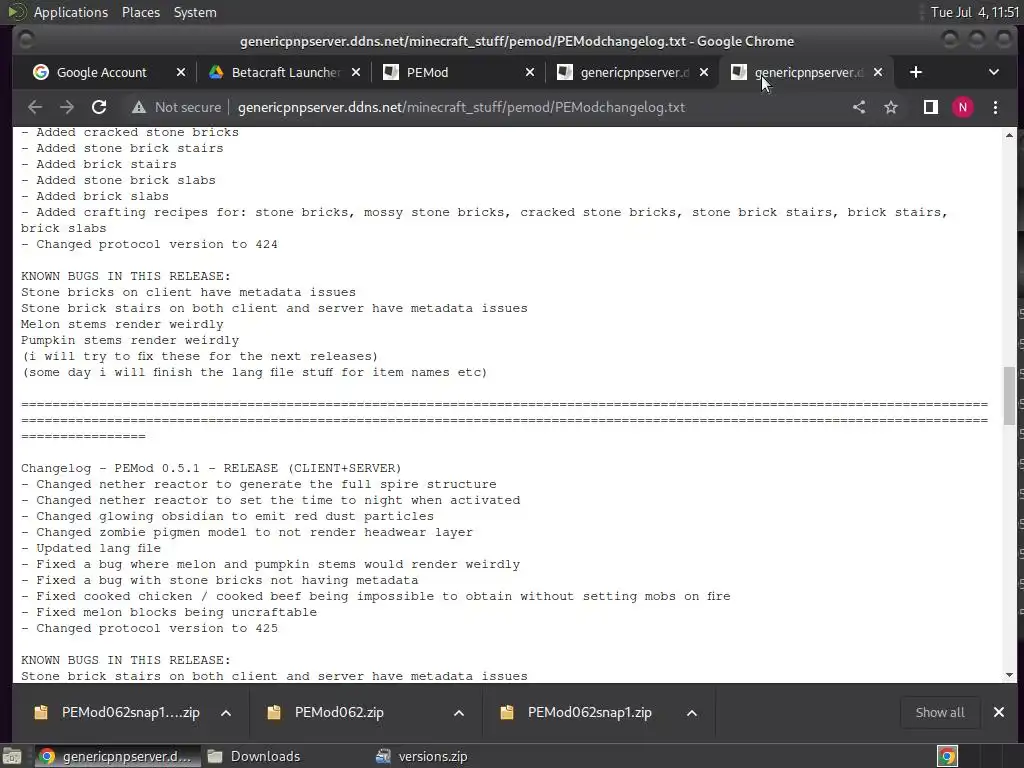This screenshot has width=1024, height=768.
Task: Bookmark this page with the star
Action: pos(891,107)
